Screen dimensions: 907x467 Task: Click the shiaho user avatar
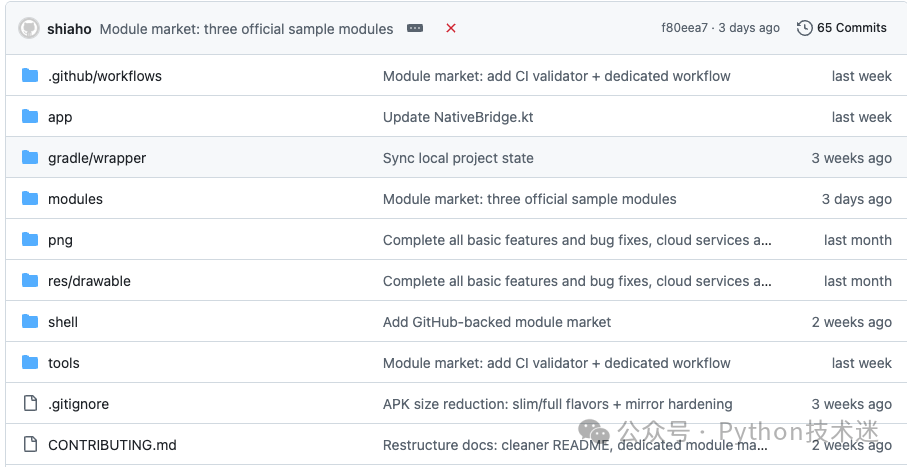pos(29,28)
